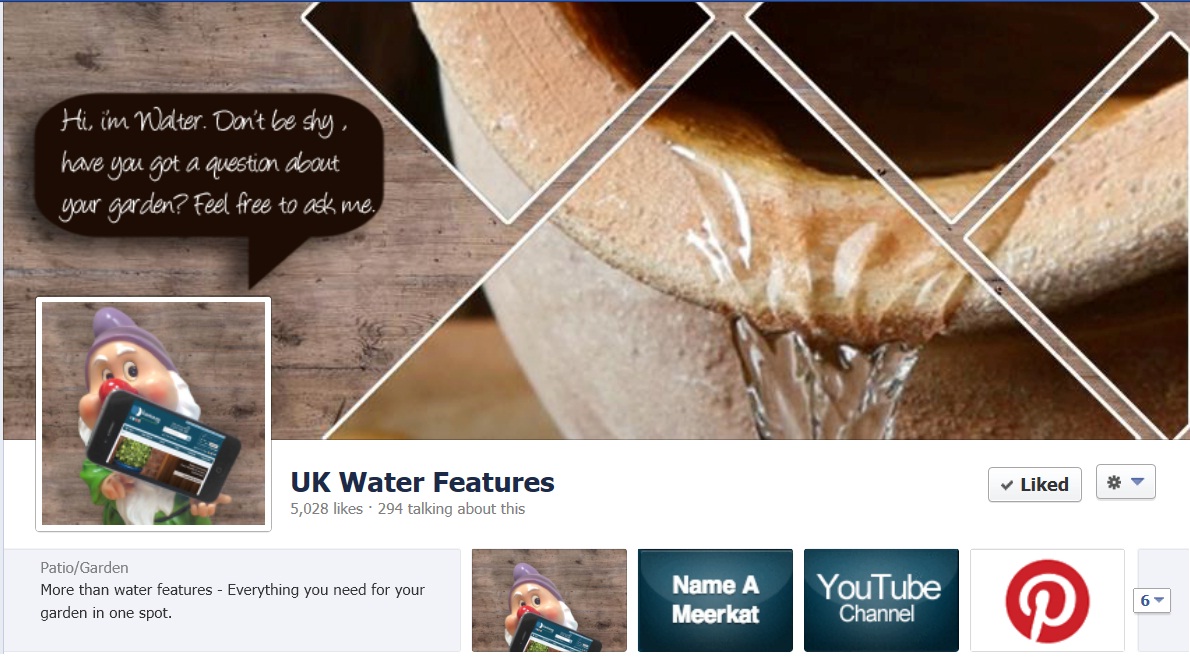
Task: Expand the 6 more apps dropdown
Action: pos(1151,600)
